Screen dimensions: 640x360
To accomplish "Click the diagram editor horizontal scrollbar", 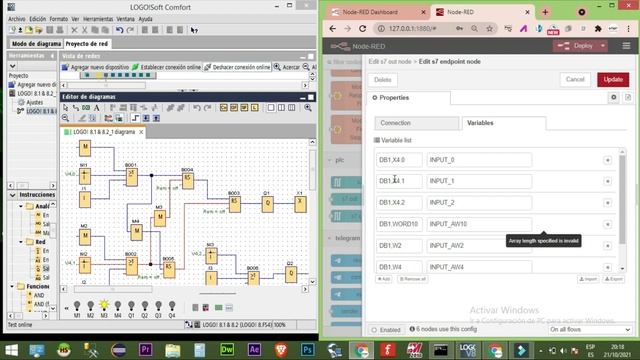I will 113,289.
